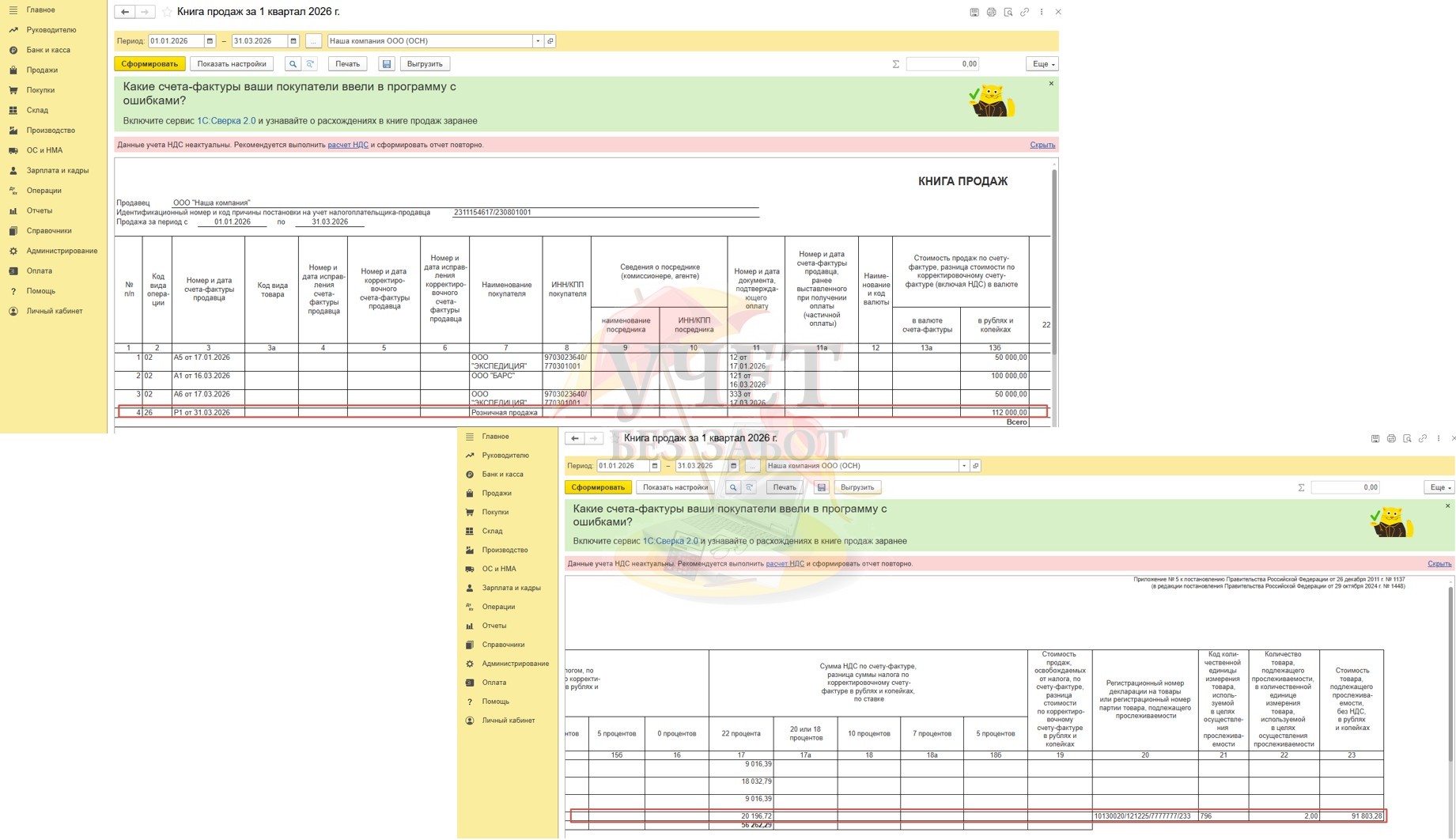Expand the organization dropdown in the bottom window

(x=963, y=466)
